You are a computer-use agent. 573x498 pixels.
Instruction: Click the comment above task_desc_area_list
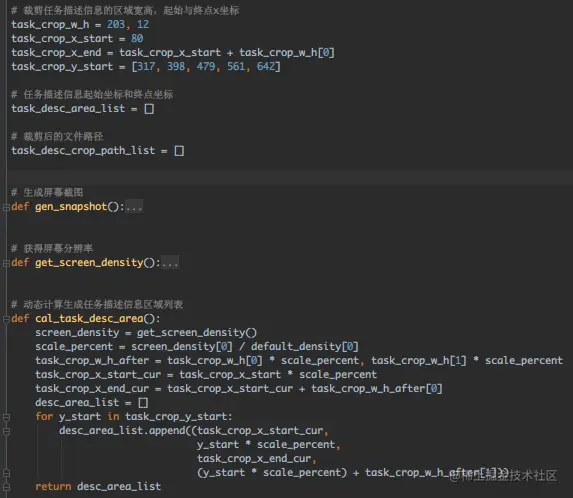pyautogui.click(x=92, y=95)
